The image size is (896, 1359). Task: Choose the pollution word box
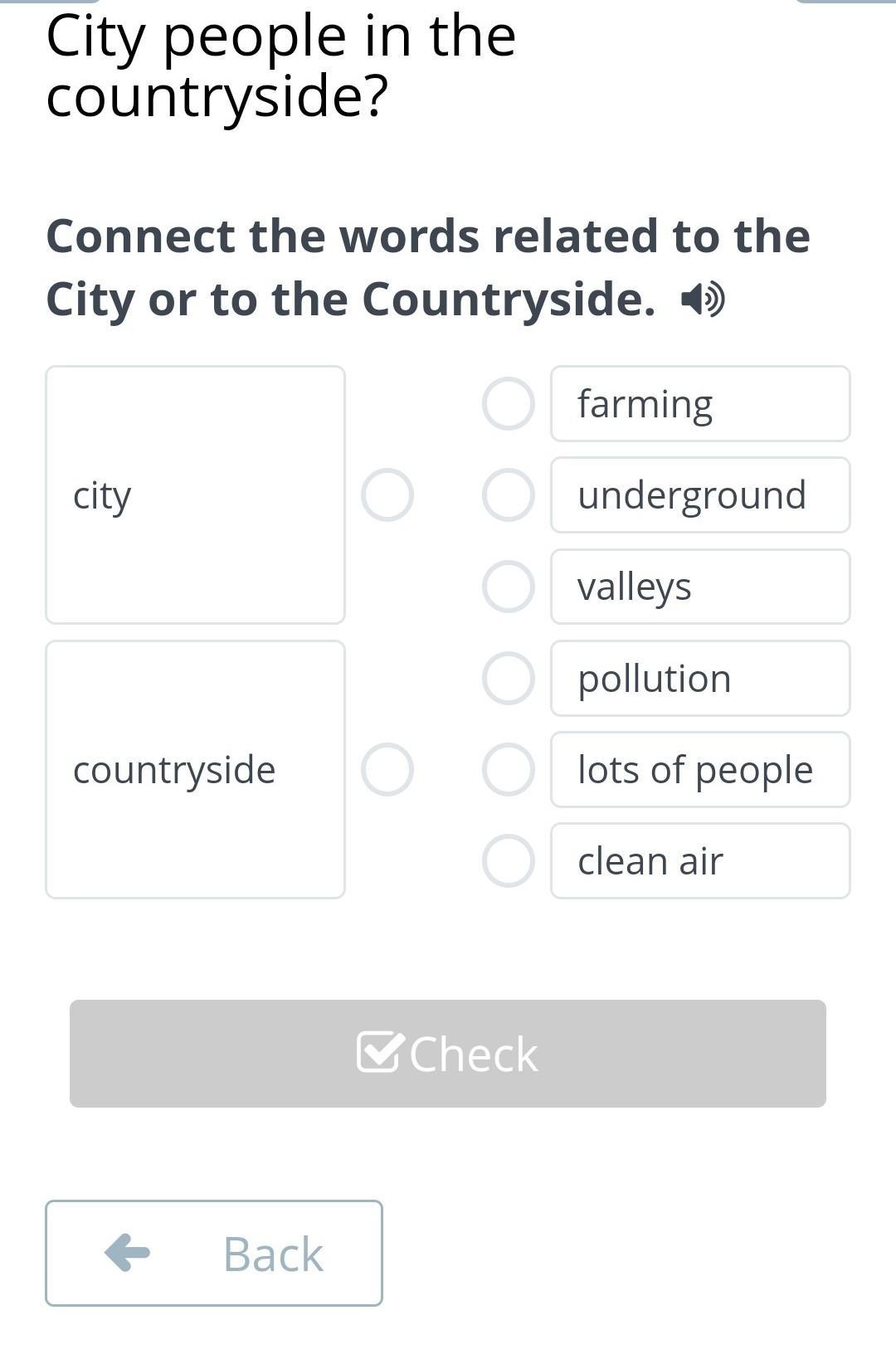700,678
